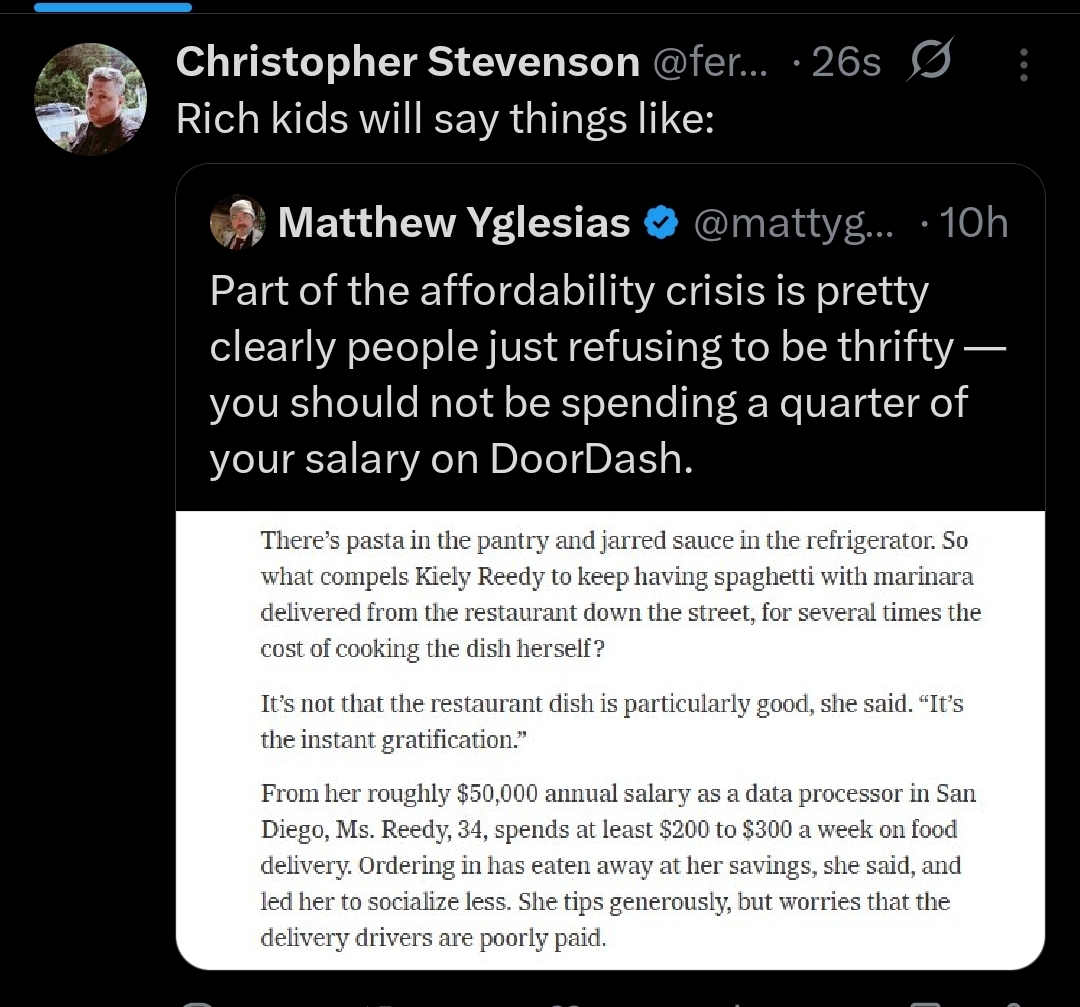Click the Christopher Stevenson display name
1080x1007 pixels.
click(407, 63)
